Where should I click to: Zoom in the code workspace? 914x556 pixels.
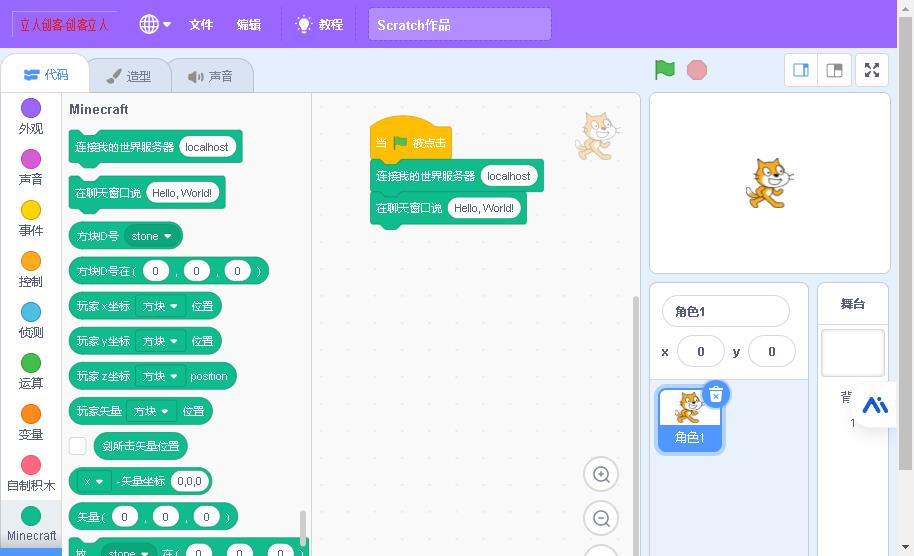[x=601, y=474]
